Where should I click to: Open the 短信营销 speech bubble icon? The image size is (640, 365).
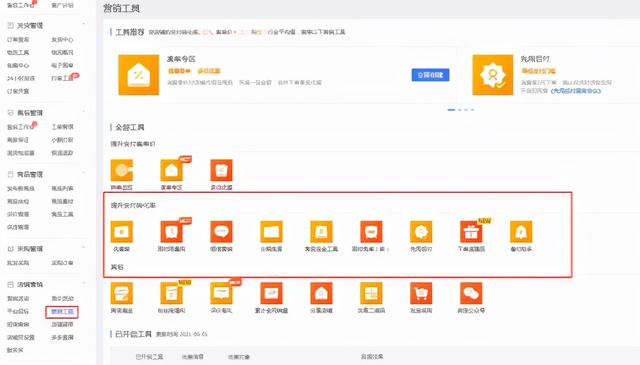pos(221,232)
